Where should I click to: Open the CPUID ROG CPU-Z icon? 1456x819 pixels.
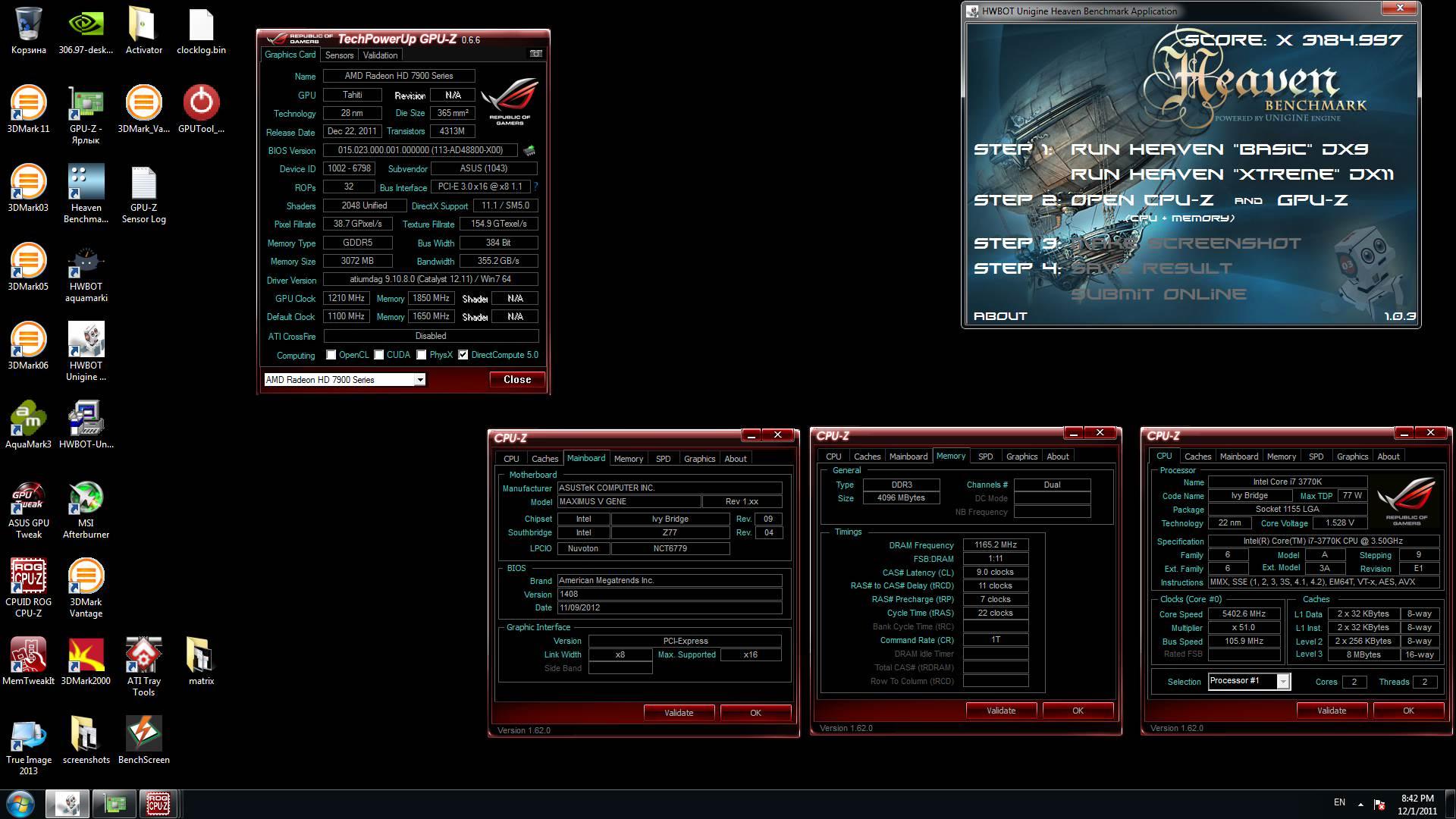(28, 588)
